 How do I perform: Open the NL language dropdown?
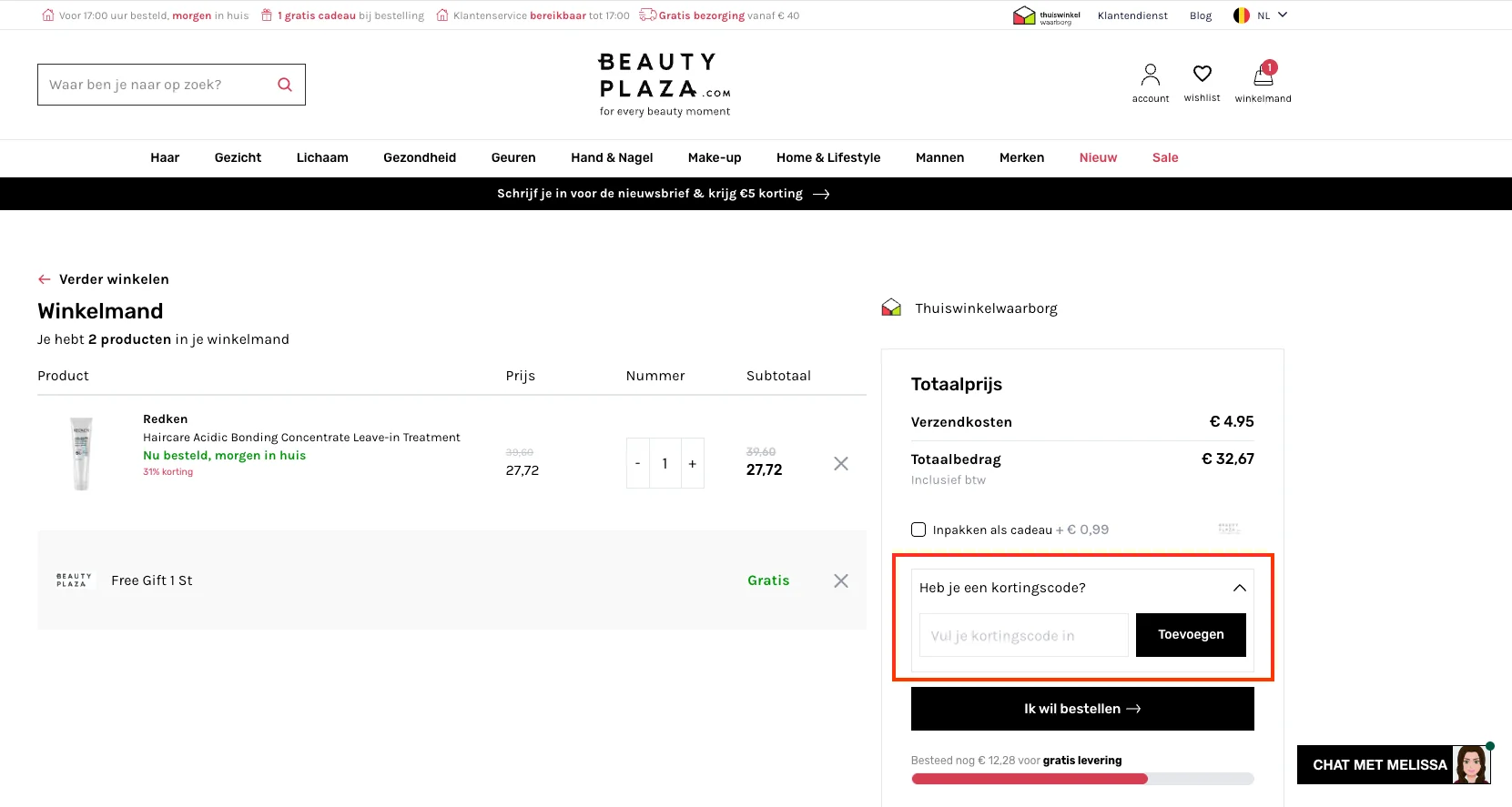point(1273,15)
